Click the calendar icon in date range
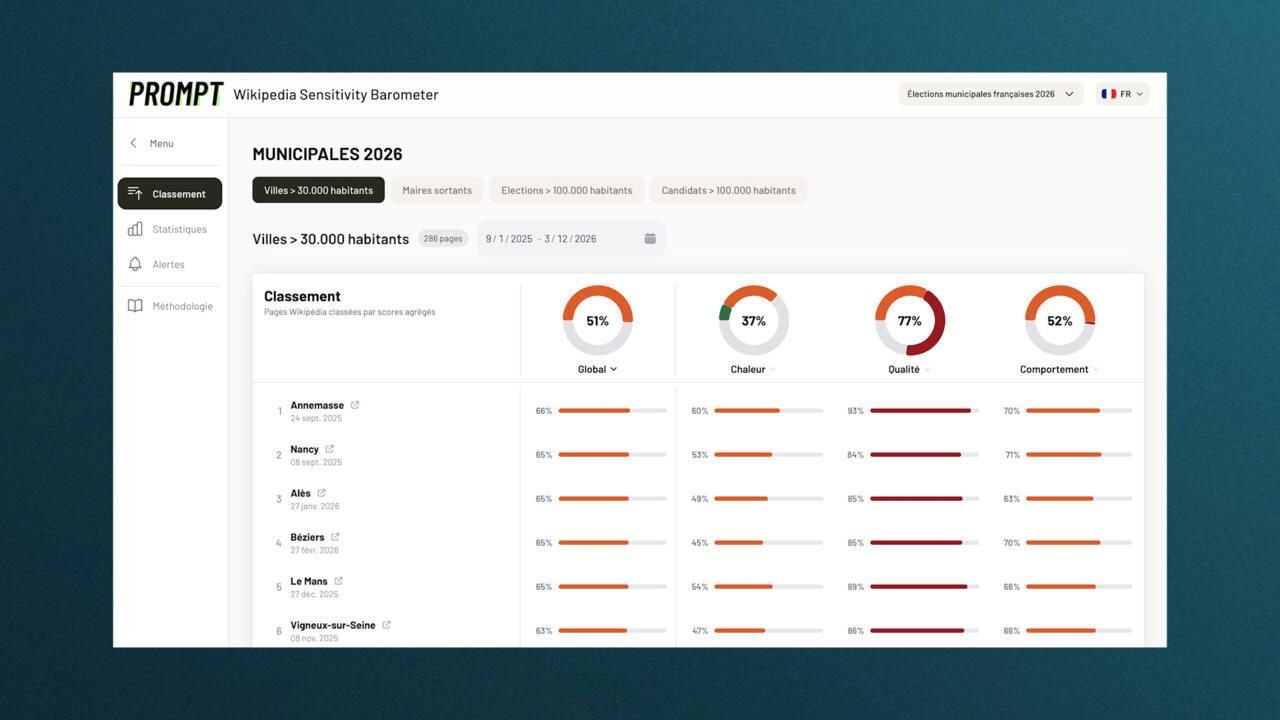This screenshot has width=1280, height=720. 650,239
